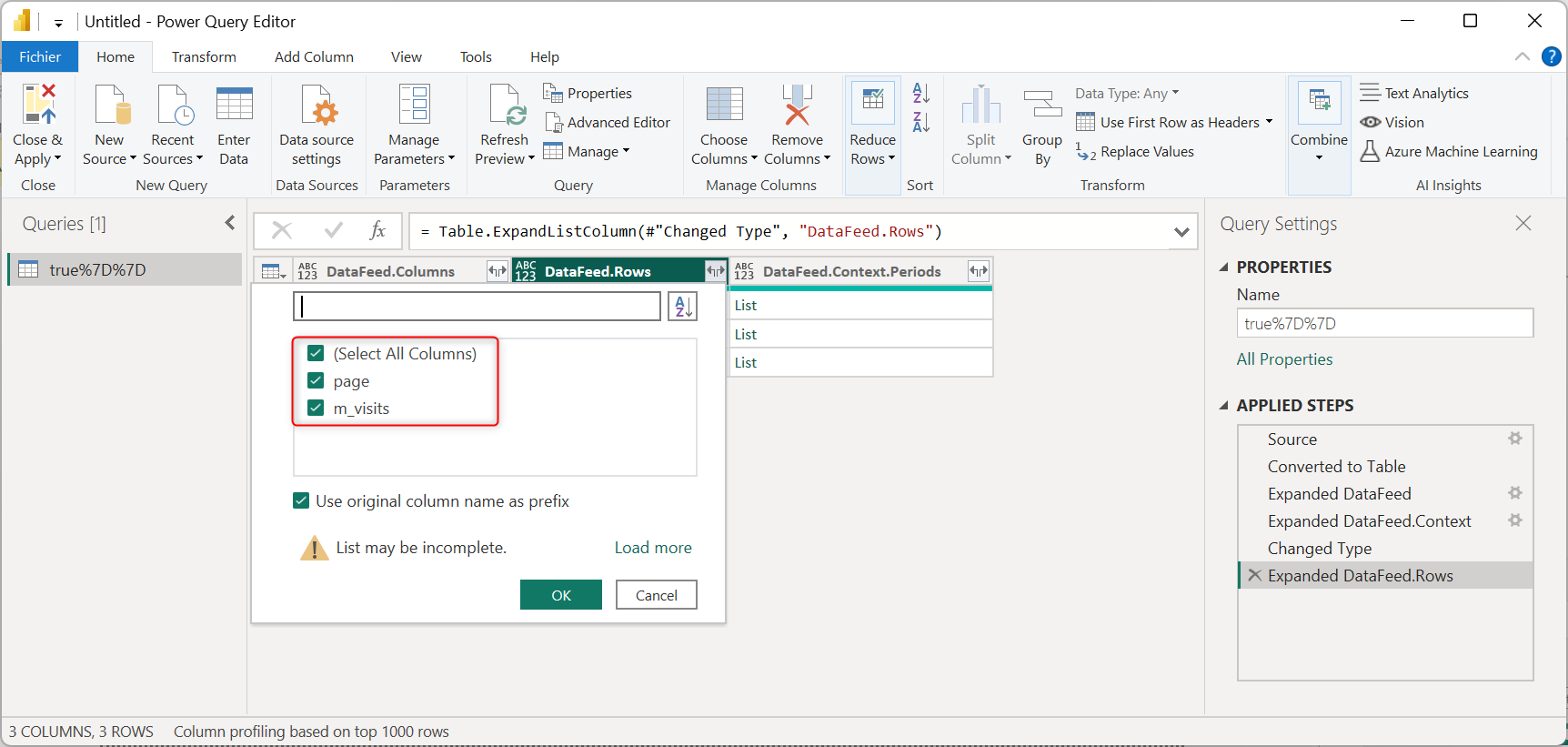Disable Use original column name as prefix
1568x747 pixels.
coord(301,500)
